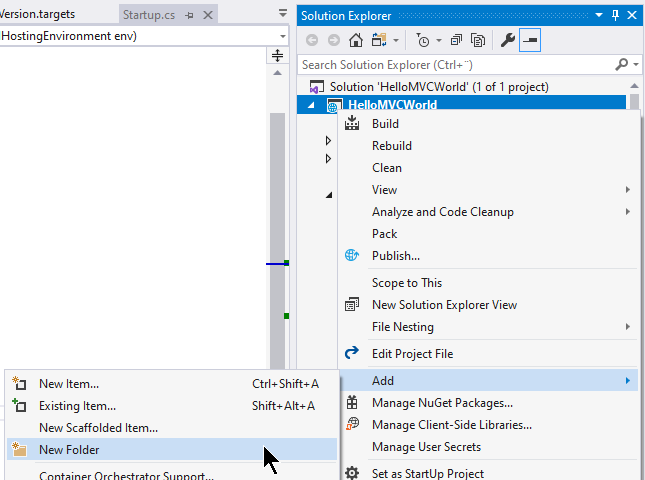Image resolution: width=645 pixels, height=480 pixels.
Task: Open the solutions/folders view dropdown arrow
Action: point(396,40)
